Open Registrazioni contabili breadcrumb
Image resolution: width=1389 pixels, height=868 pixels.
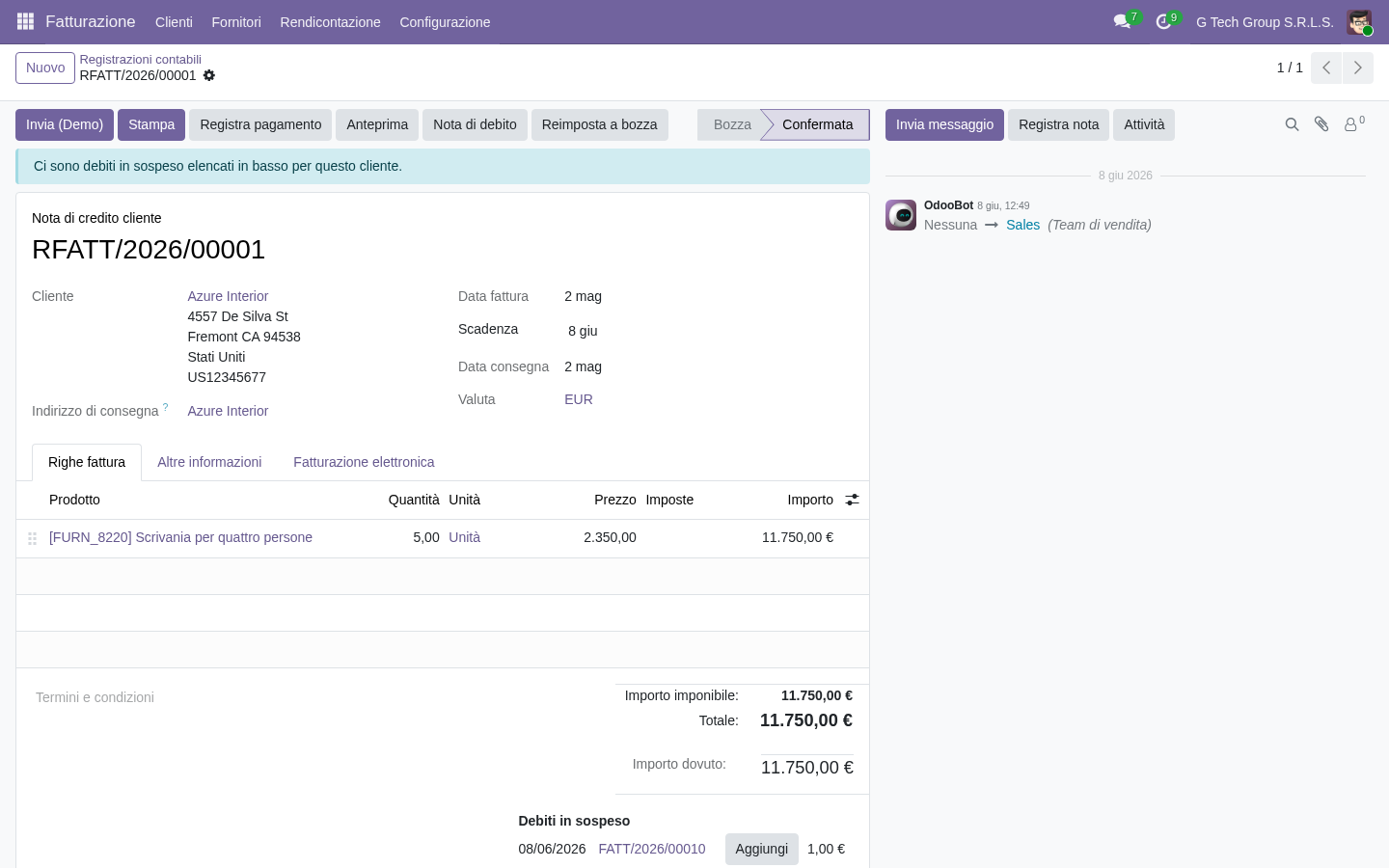click(x=141, y=60)
